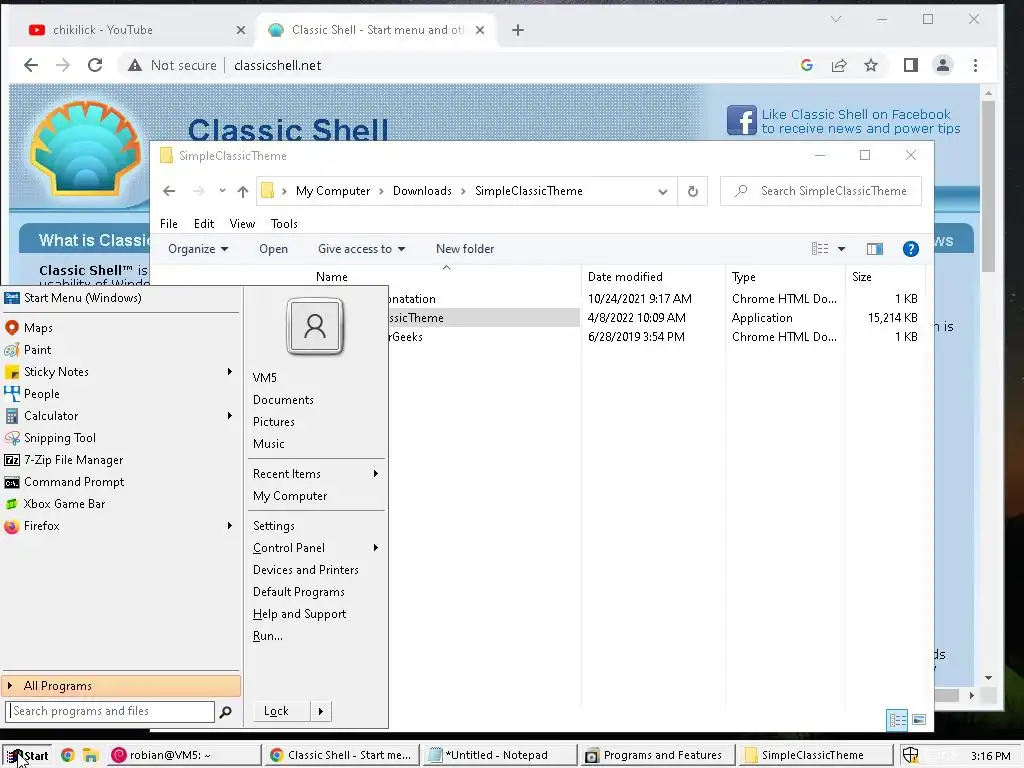Refresh the SimpleClassicTheme folder view
Image resolution: width=1024 pixels, height=768 pixels.
693,191
